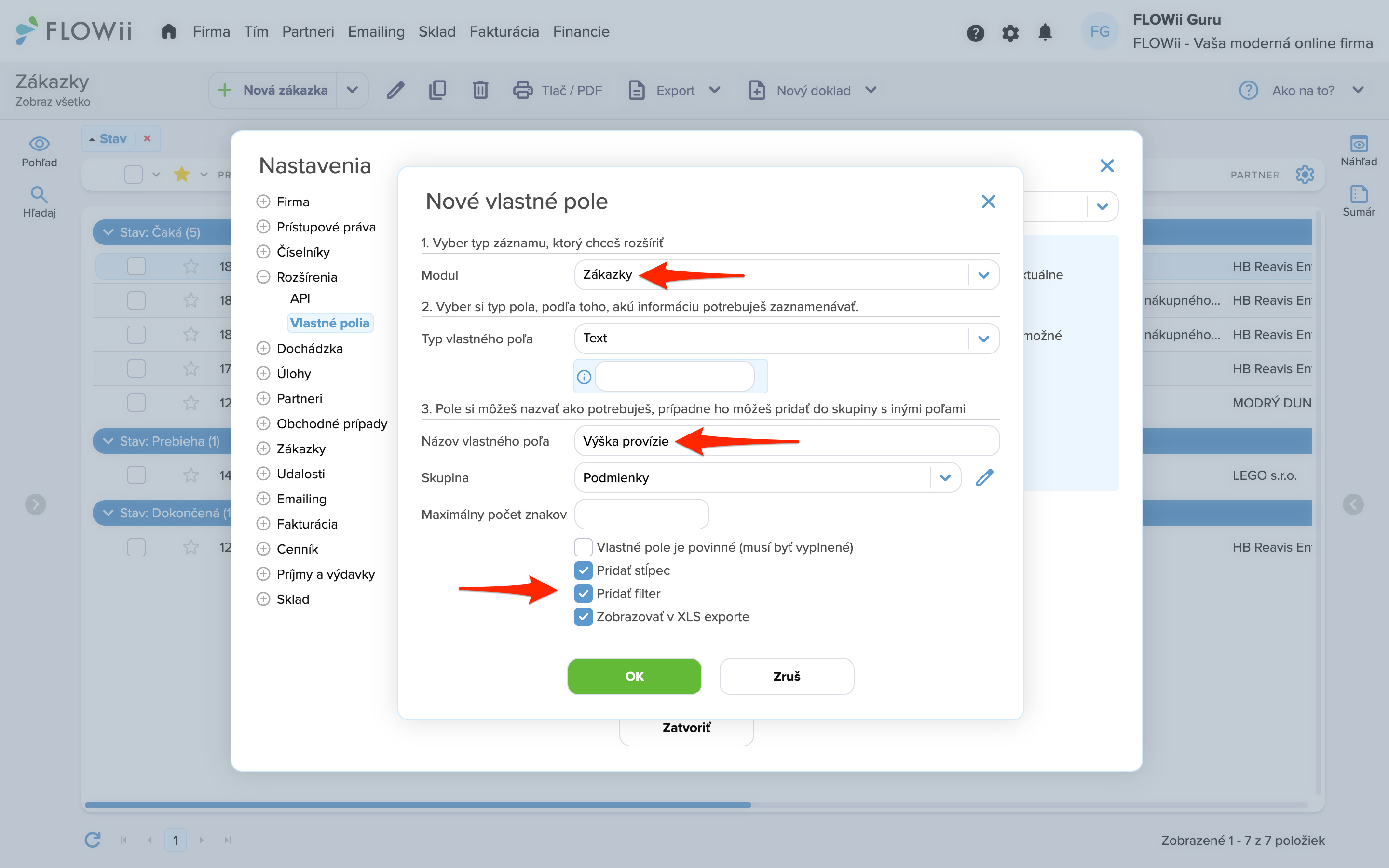Image resolution: width=1389 pixels, height=868 pixels.
Task: Toggle the select-all checkbox in table header
Action: [x=133, y=174]
